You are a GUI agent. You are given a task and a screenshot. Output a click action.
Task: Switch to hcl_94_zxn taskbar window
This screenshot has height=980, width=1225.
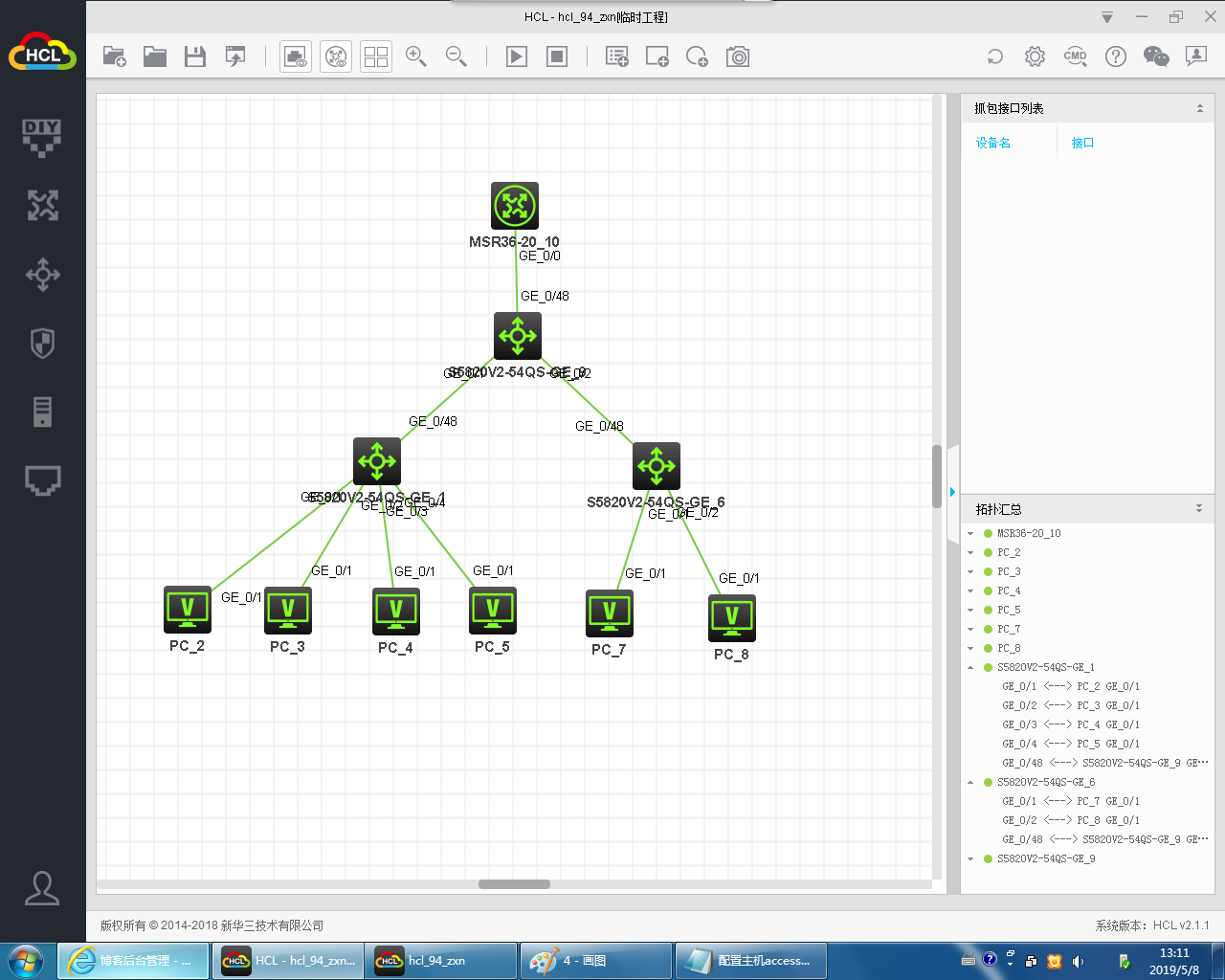click(x=440, y=961)
